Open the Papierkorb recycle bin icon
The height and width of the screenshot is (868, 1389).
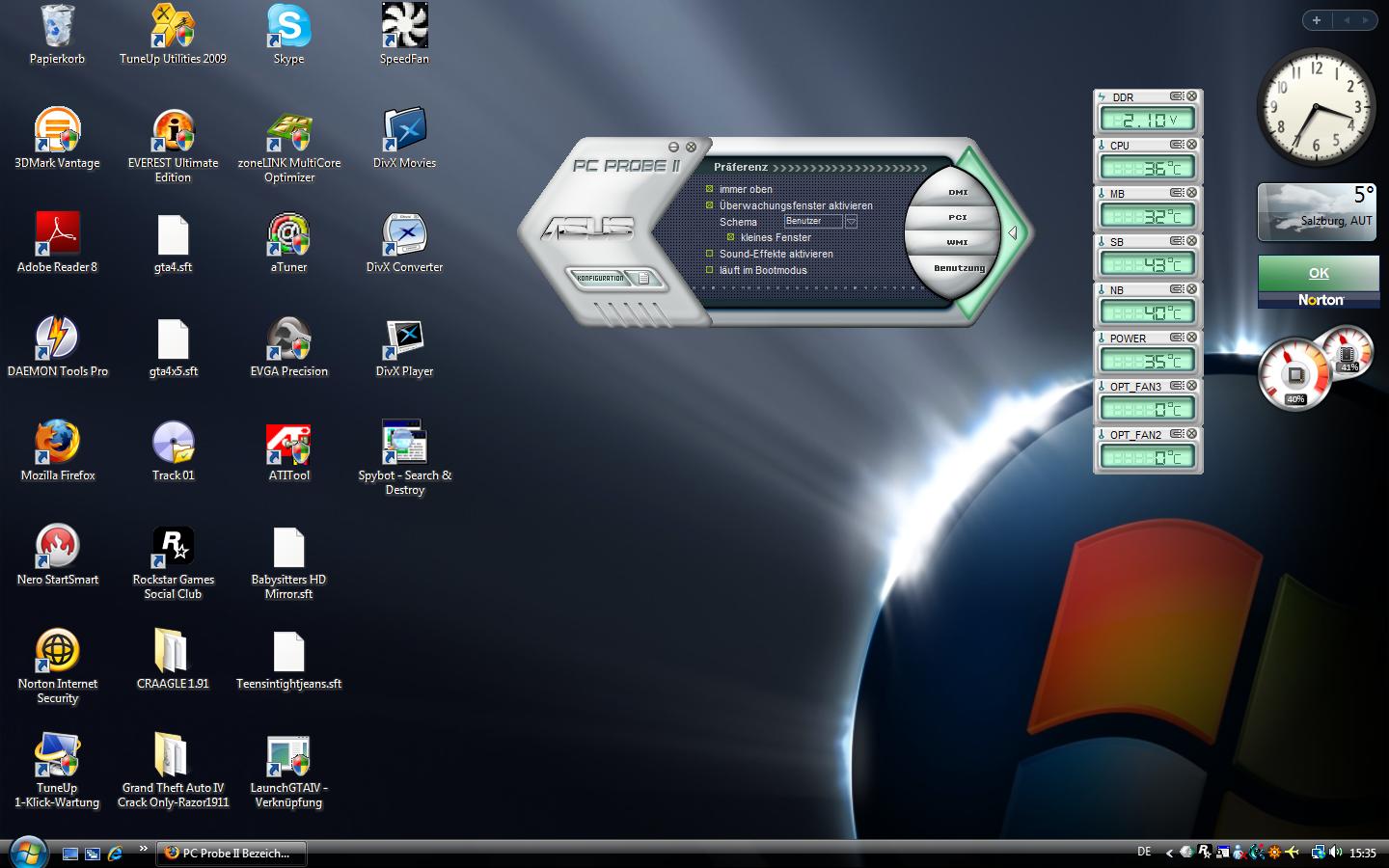pos(57,35)
